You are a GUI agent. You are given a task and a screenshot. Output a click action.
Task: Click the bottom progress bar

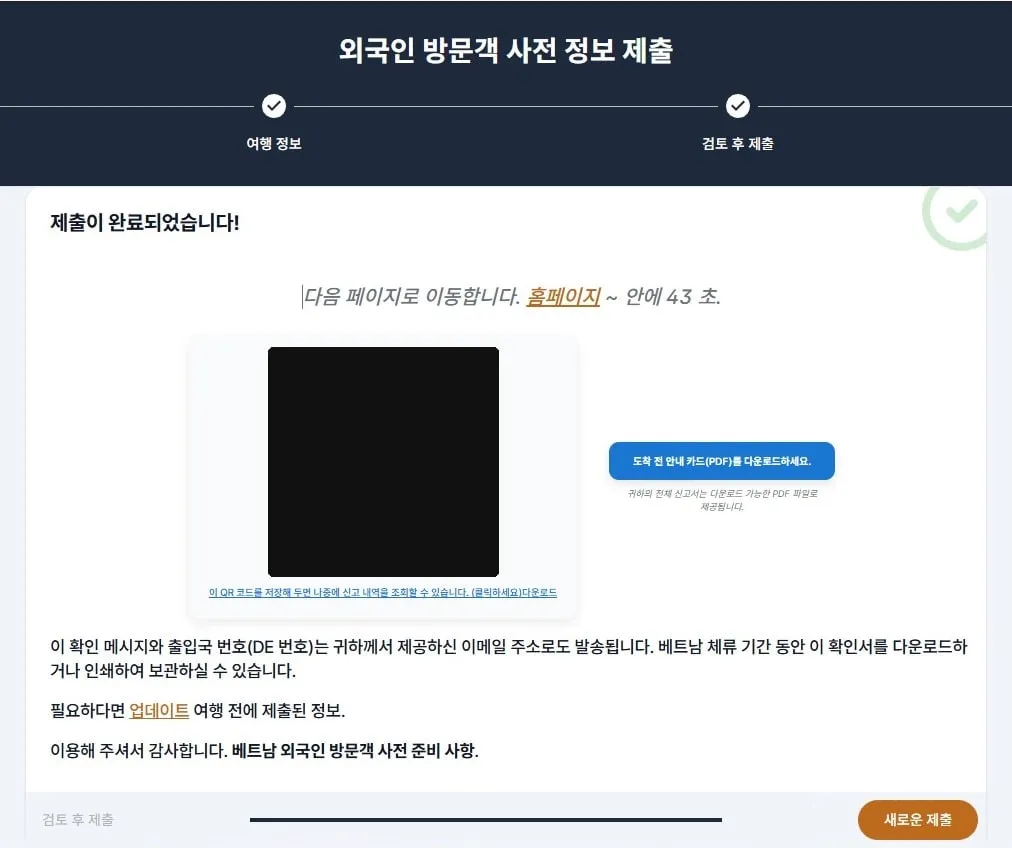(485, 820)
